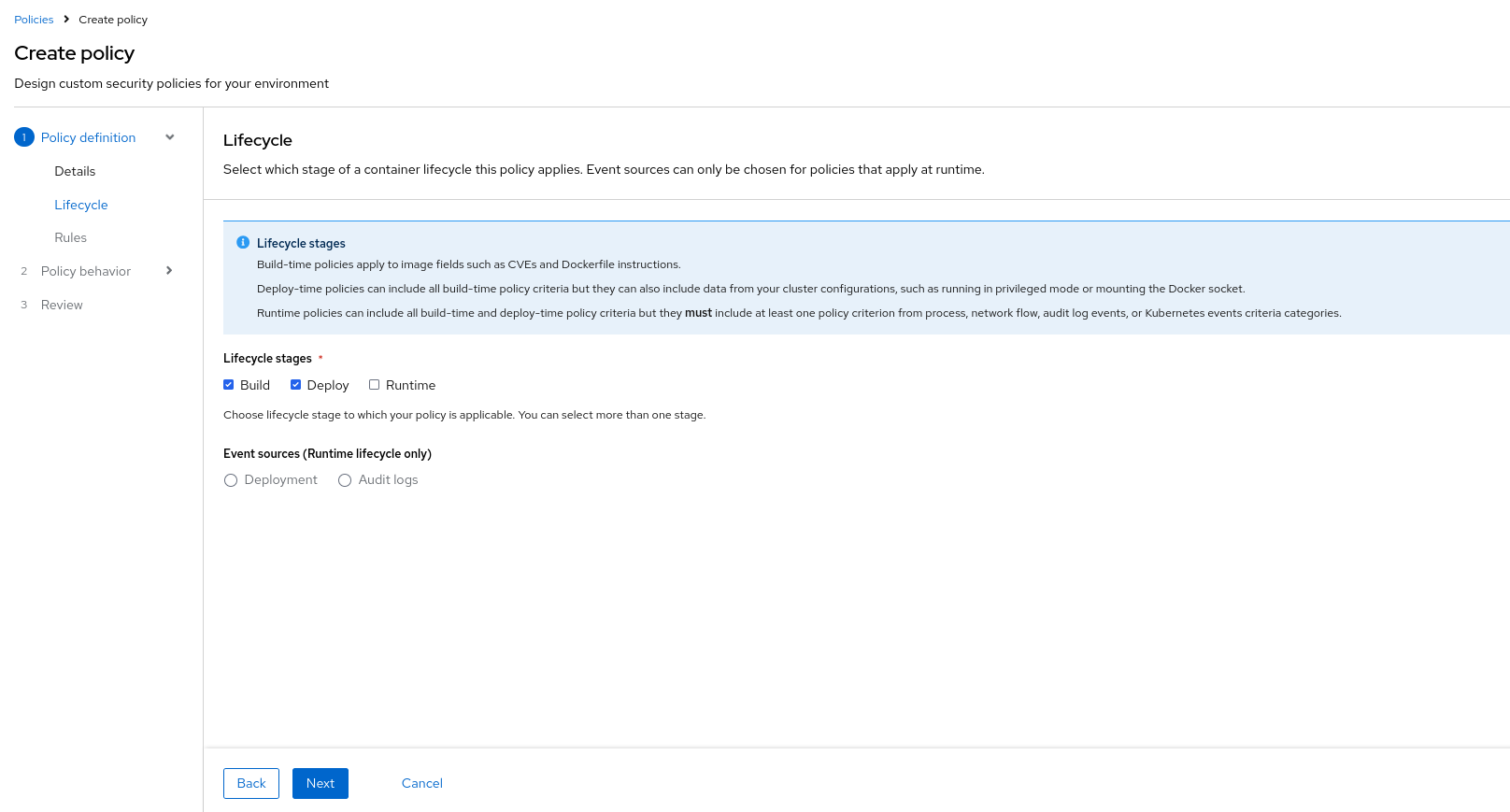This screenshot has width=1510, height=812.
Task: Uncheck the Build lifecycle stage checkbox
Action: [x=229, y=385]
